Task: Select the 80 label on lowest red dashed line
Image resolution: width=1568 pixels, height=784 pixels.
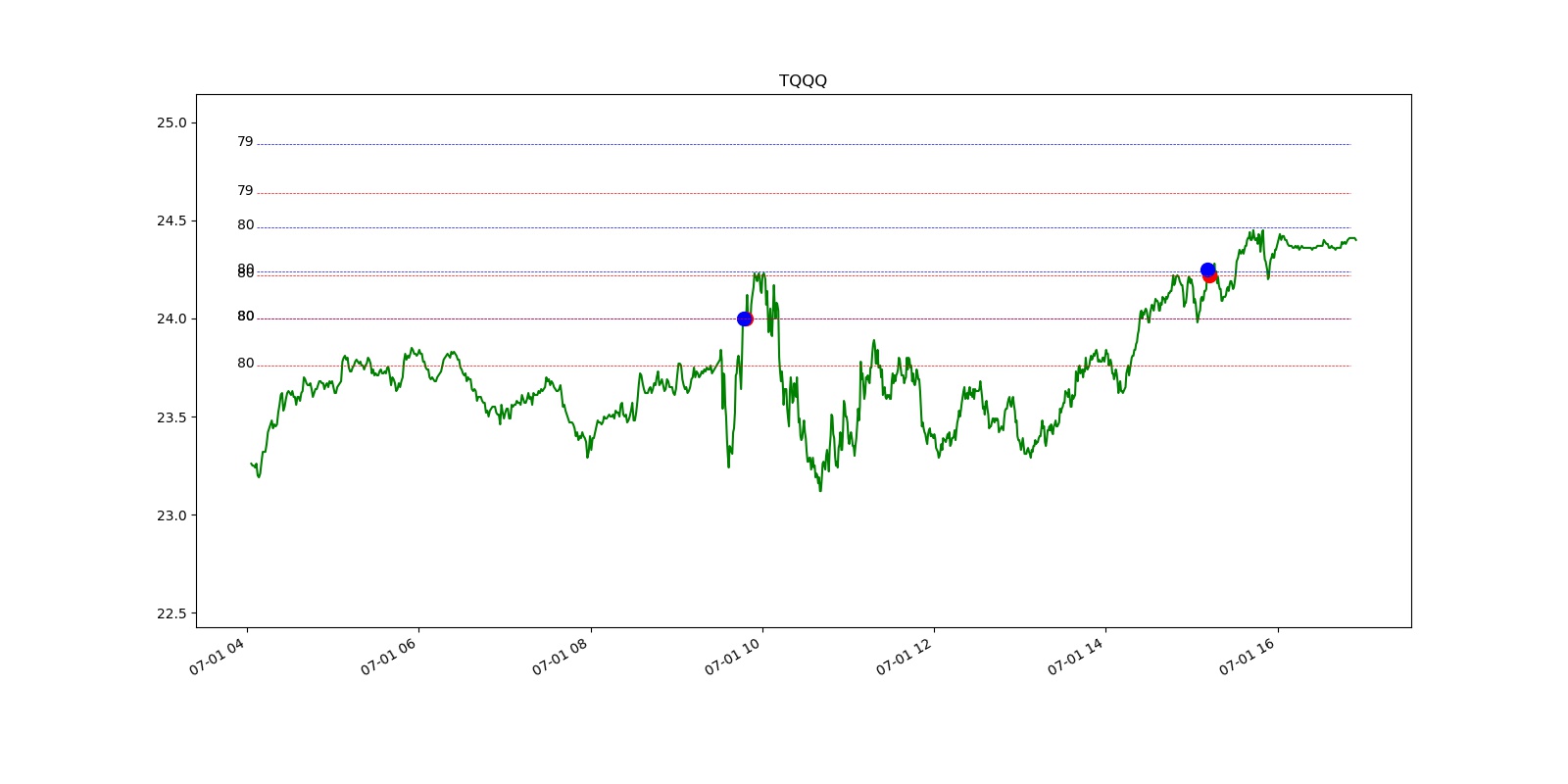Action: pyautogui.click(x=245, y=364)
